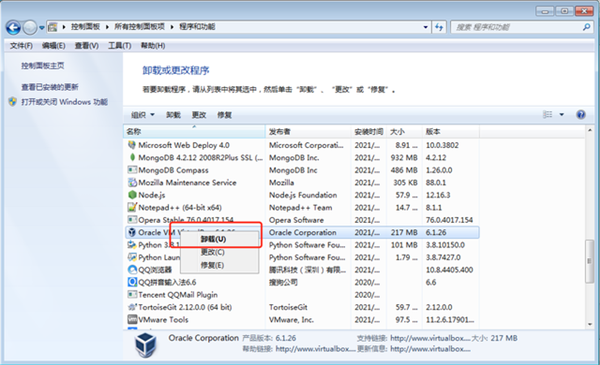Click the blue help question mark icon
This screenshot has height=365, width=600.
(581, 114)
